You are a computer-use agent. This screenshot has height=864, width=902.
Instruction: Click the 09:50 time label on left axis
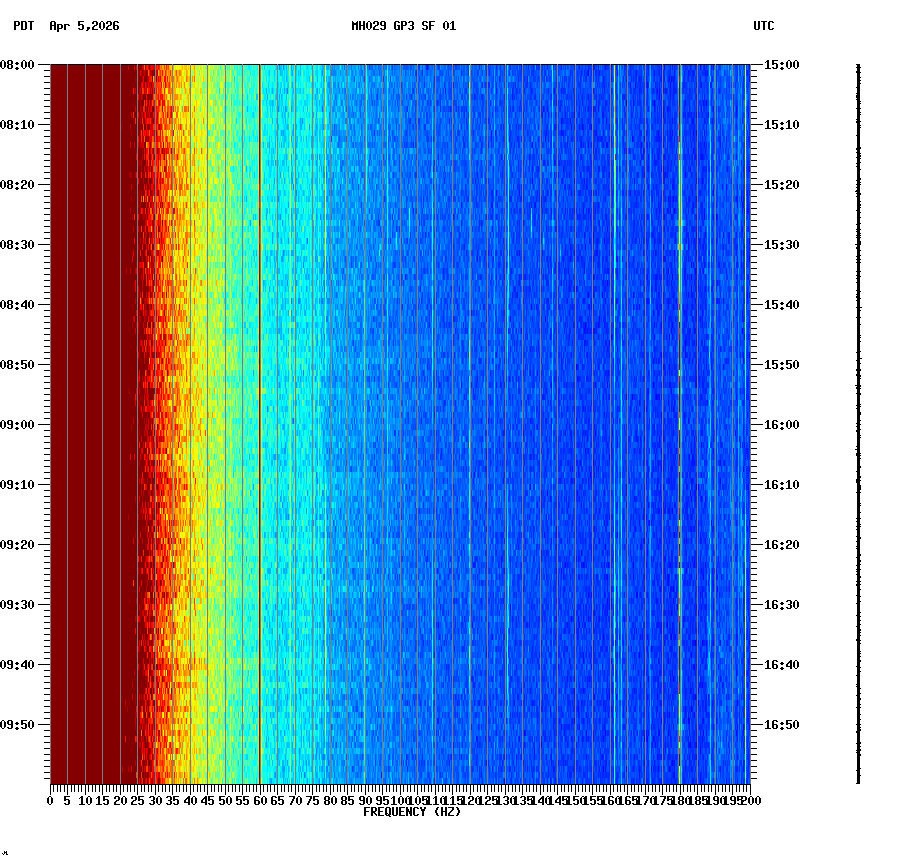coord(20,723)
